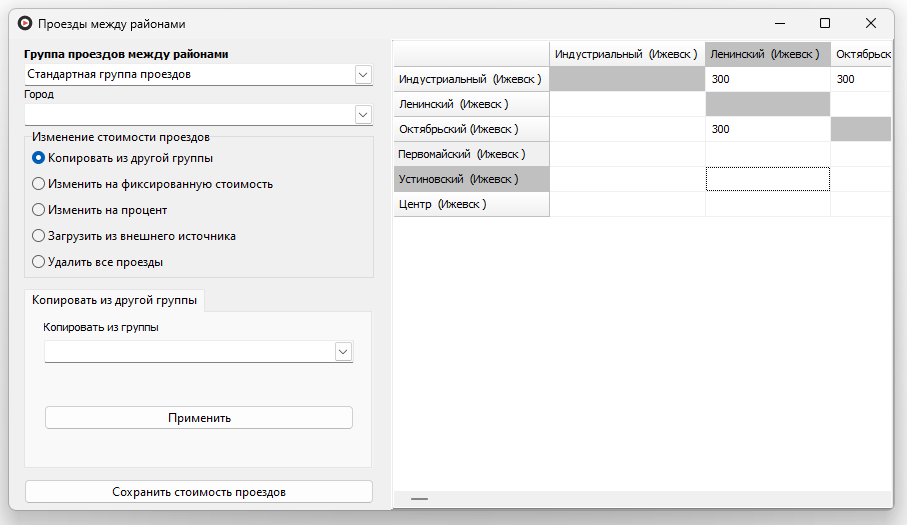Select the 'Центр (Ижевск)' row header
This screenshot has width=907, height=525.
(x=471, y=204)
